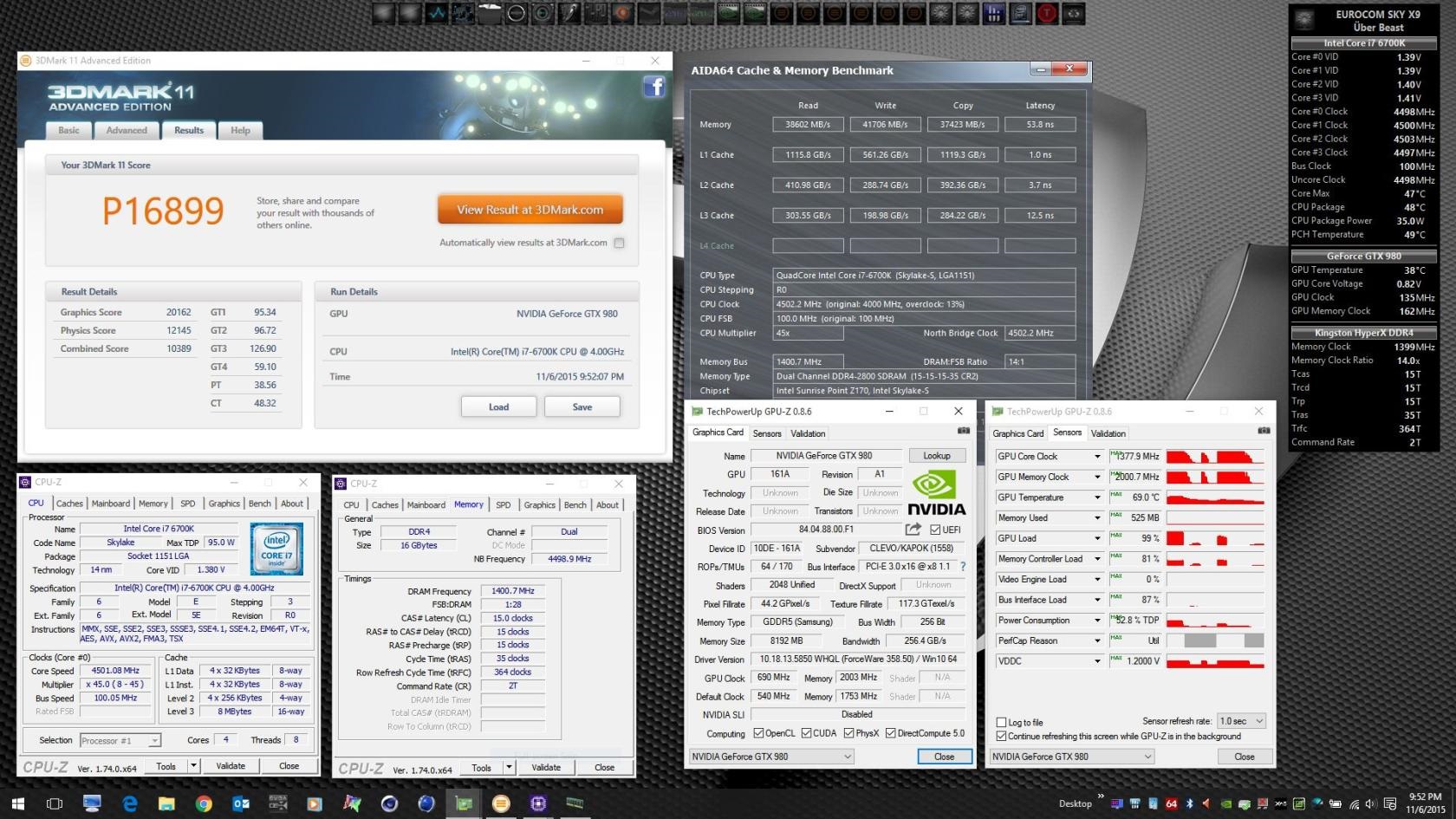Open File Explorer from the taskbar
Viewport: 1456px width, 819px height.
click(166, 803)
